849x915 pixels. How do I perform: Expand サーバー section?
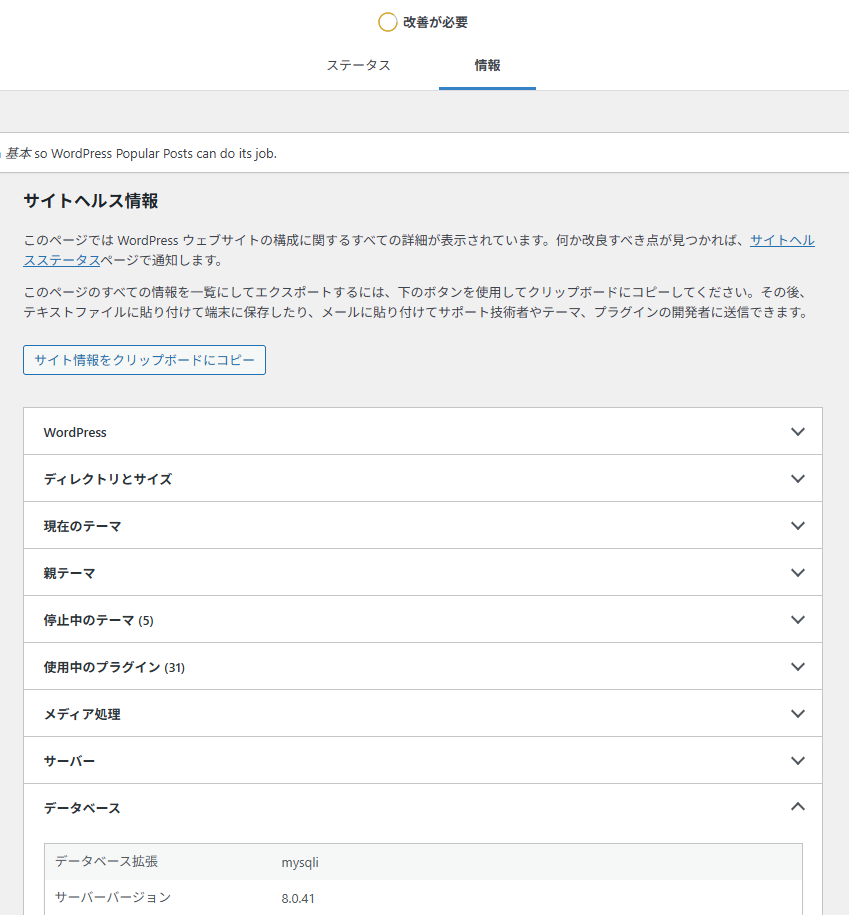(x=423, y=761)
